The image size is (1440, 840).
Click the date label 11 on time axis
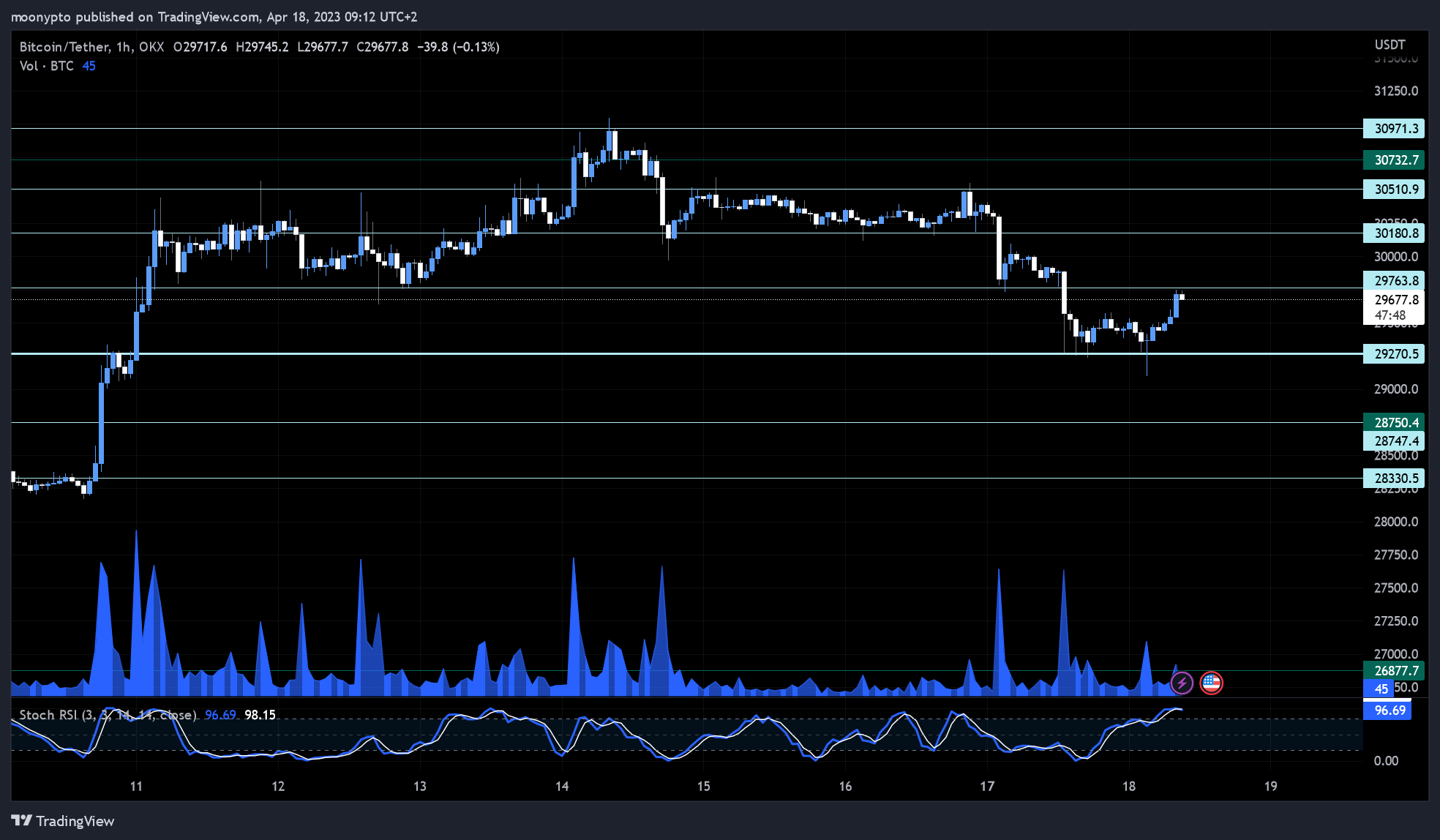coord(136,787)
